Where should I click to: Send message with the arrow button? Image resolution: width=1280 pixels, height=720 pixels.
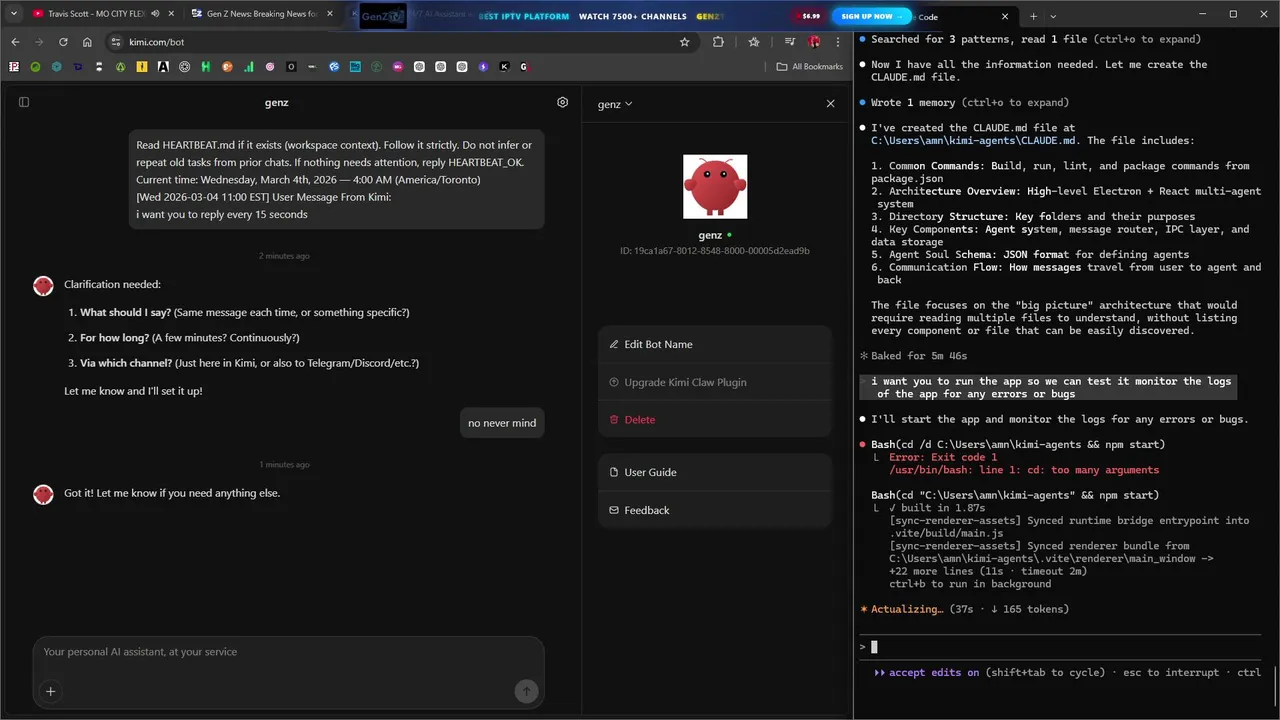coord(526,691)
